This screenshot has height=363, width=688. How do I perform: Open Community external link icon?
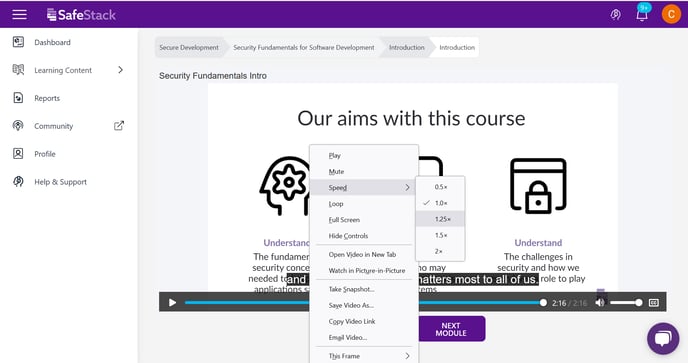119,126
